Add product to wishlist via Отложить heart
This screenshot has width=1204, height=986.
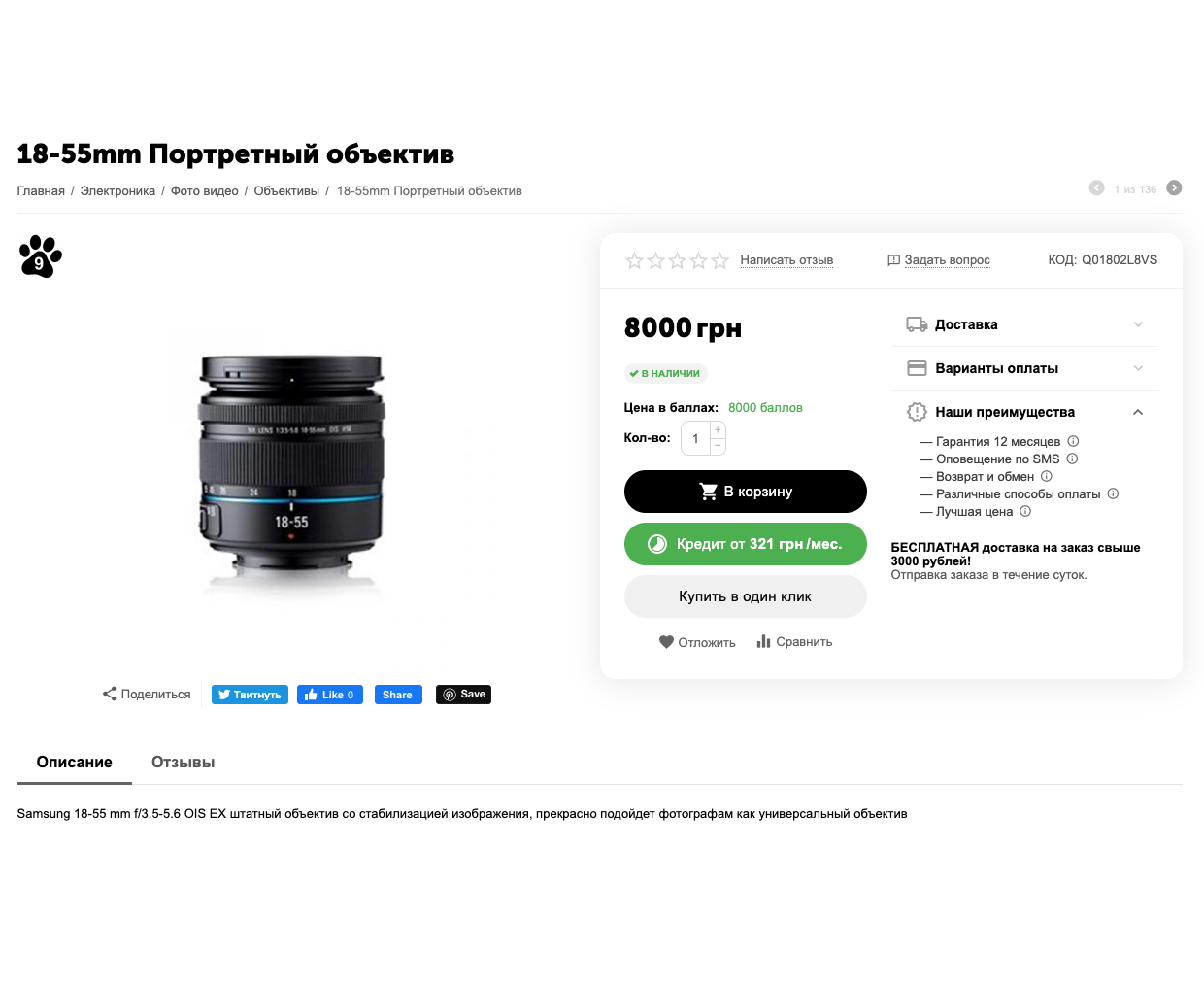tap(666, 642)
